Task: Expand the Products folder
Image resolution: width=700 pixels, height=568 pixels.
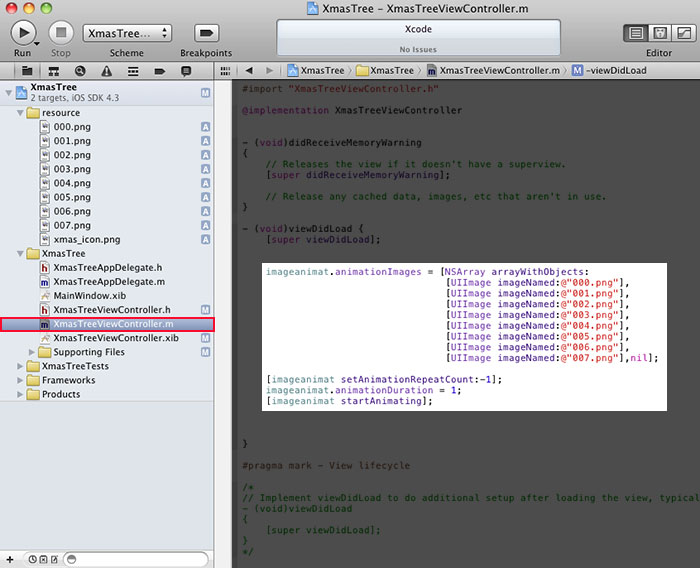Action: pos(20,394)
